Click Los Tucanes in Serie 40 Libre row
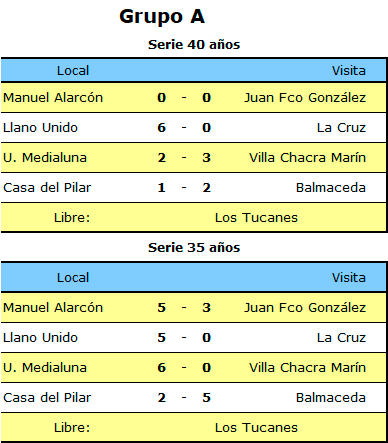 click(x=256, y=218)
